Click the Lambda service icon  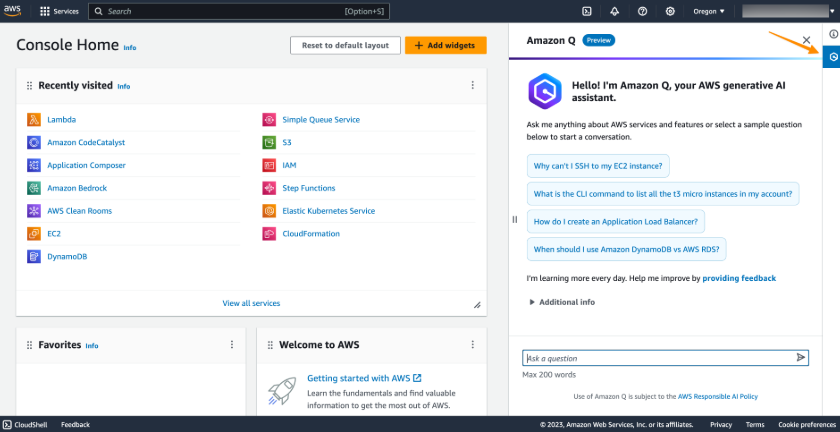click(x=34, y=120)
